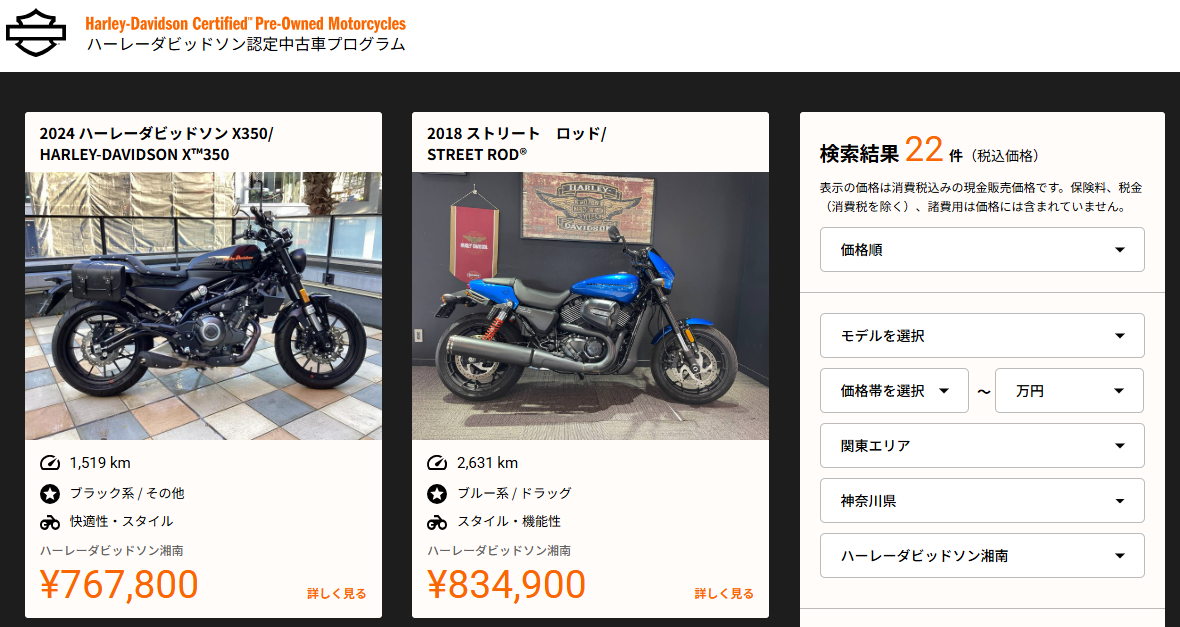Select dealer in ハーレーダビッドソン湘南 dropdown
Viewport: 1180px width, 627px height.
(x=982, y=555)
